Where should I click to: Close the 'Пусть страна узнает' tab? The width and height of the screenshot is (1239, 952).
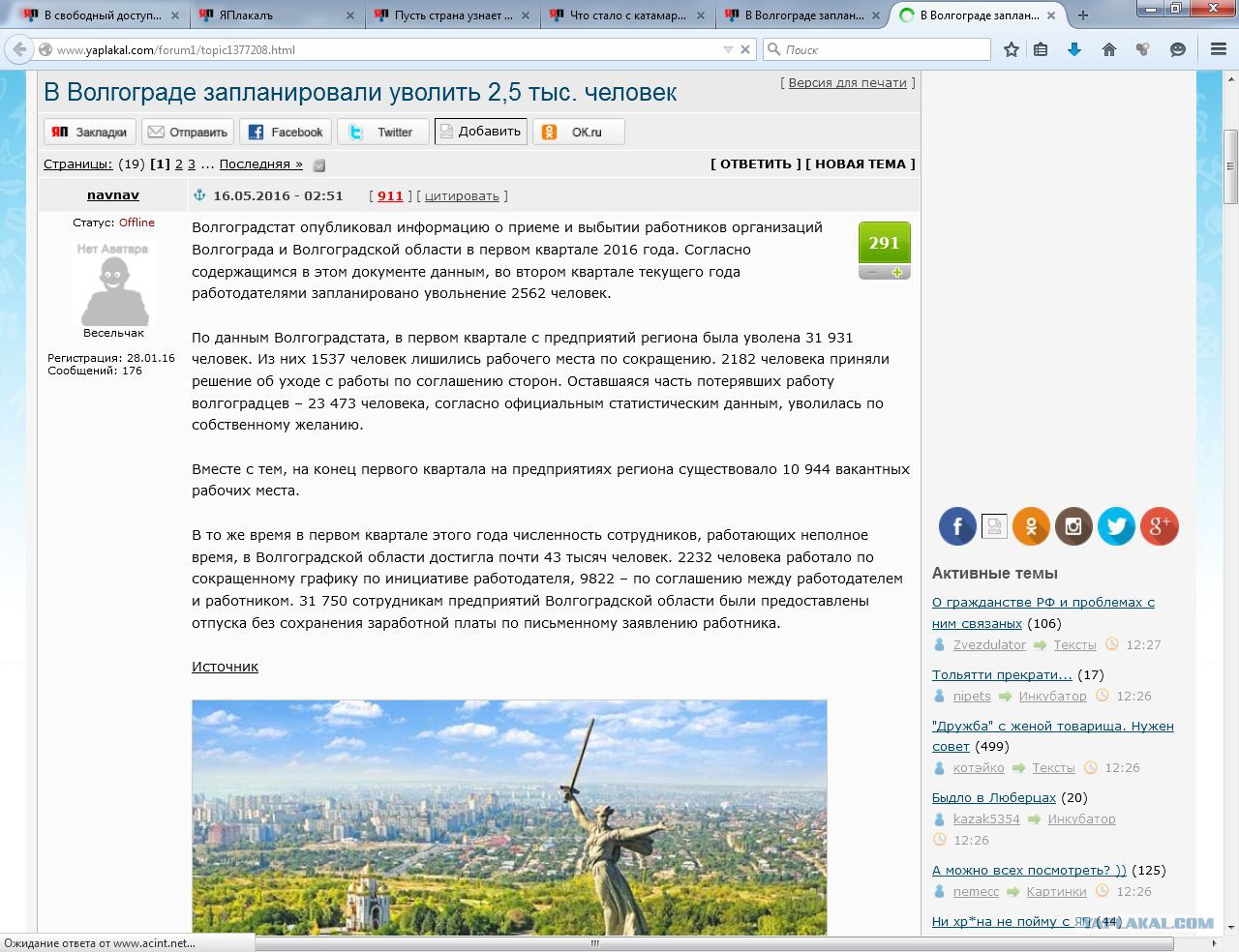coord(526,15)
